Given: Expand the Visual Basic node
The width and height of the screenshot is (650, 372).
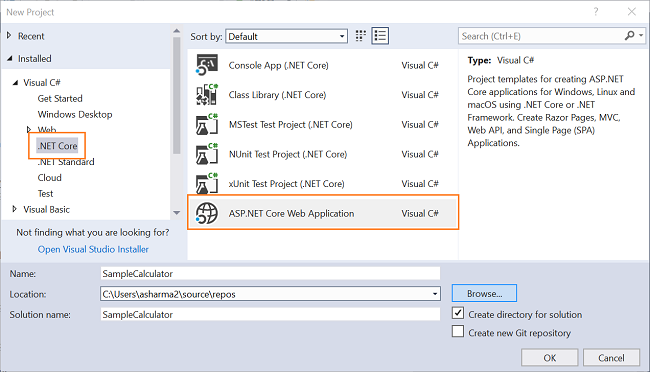Looking at the screenshot, I should (15, 209).
